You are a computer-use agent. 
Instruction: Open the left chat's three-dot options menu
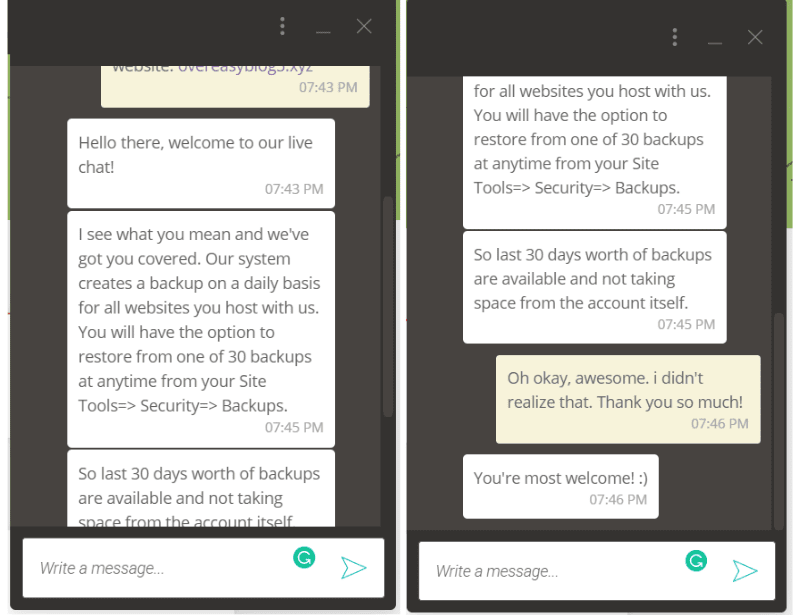tap(283, 27)
